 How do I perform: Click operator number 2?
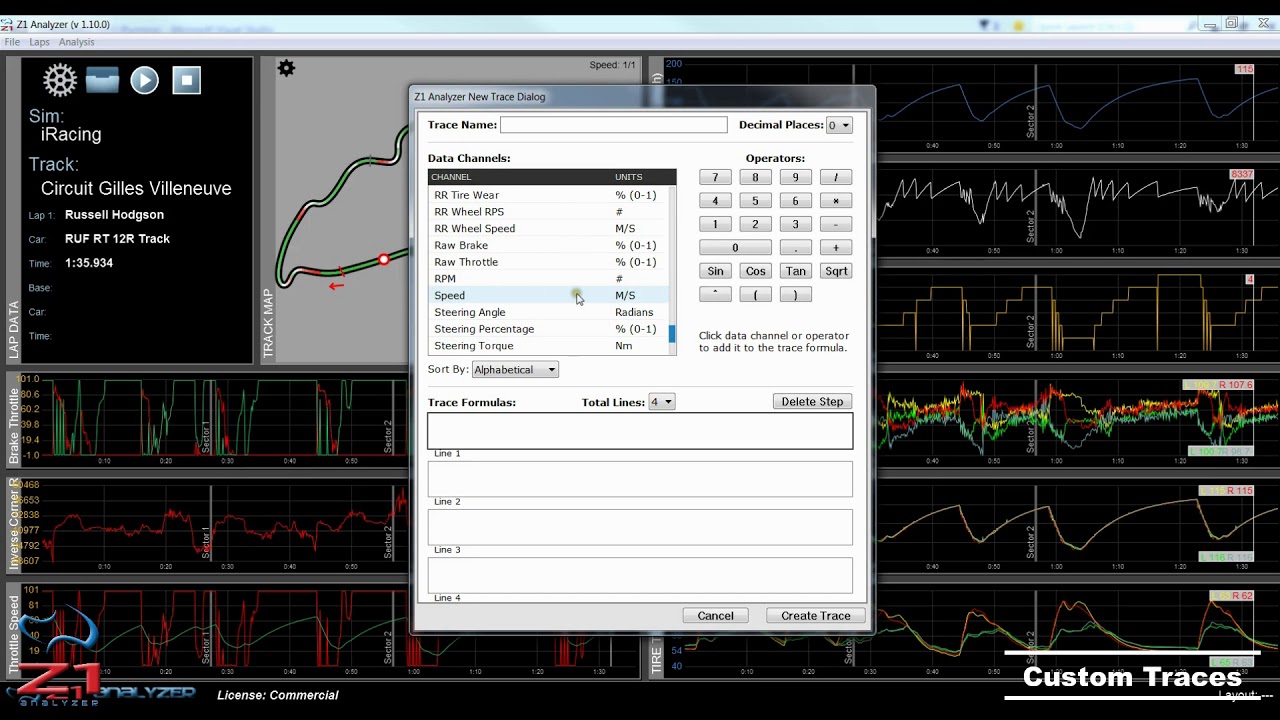[x=755, y=224]
